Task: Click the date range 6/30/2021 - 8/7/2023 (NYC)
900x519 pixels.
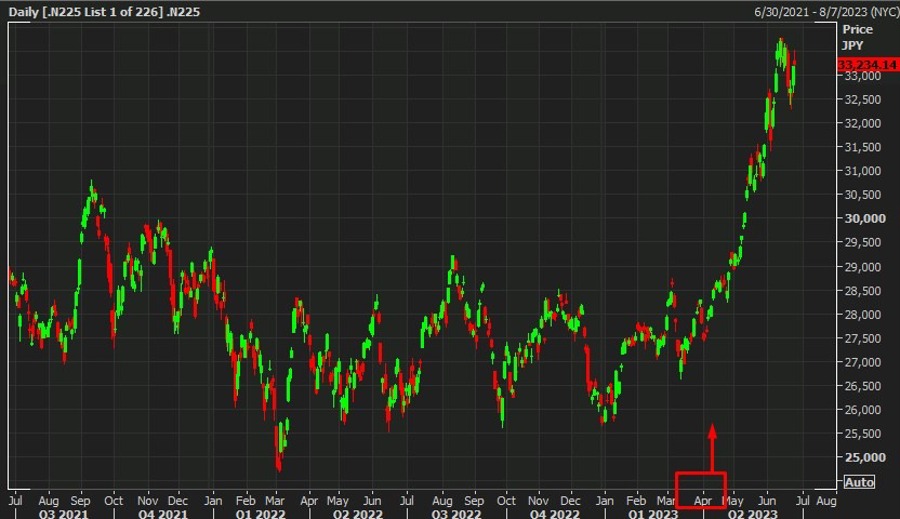Action: 826,12
